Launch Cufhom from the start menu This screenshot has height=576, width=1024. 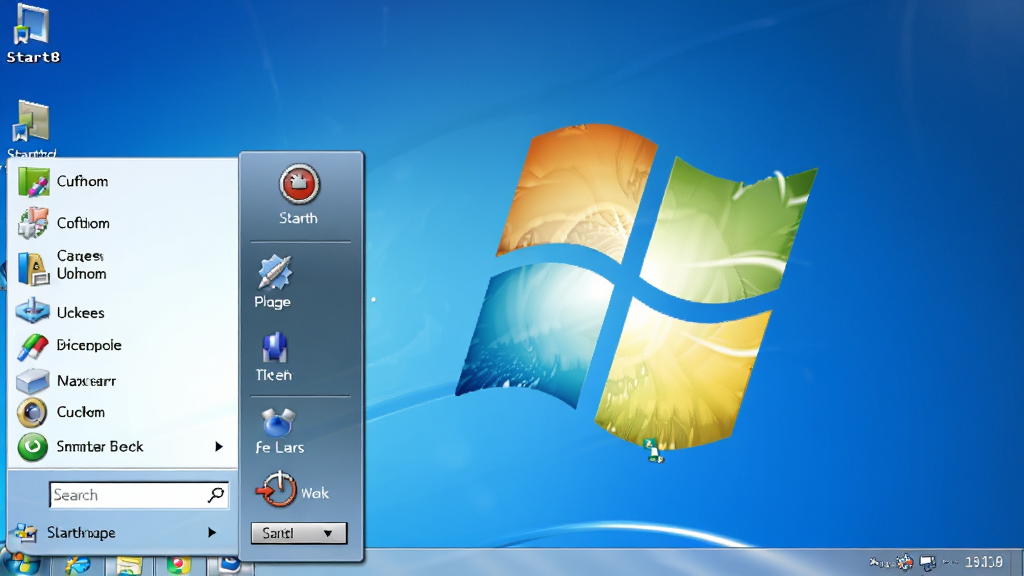123,182
